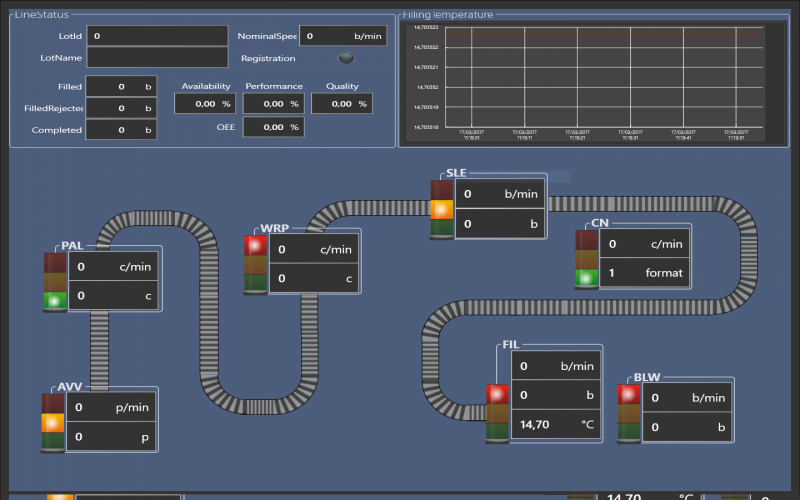Click the PAL station traffic light indicator
This screenshot has height=500, width=800.
pyautogui.click(x=55, y=281)
